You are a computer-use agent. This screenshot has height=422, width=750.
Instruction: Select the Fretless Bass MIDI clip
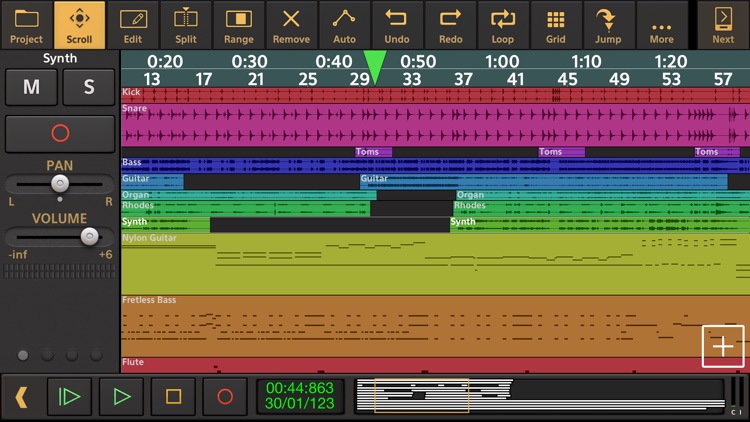click(x=435, y=326)
